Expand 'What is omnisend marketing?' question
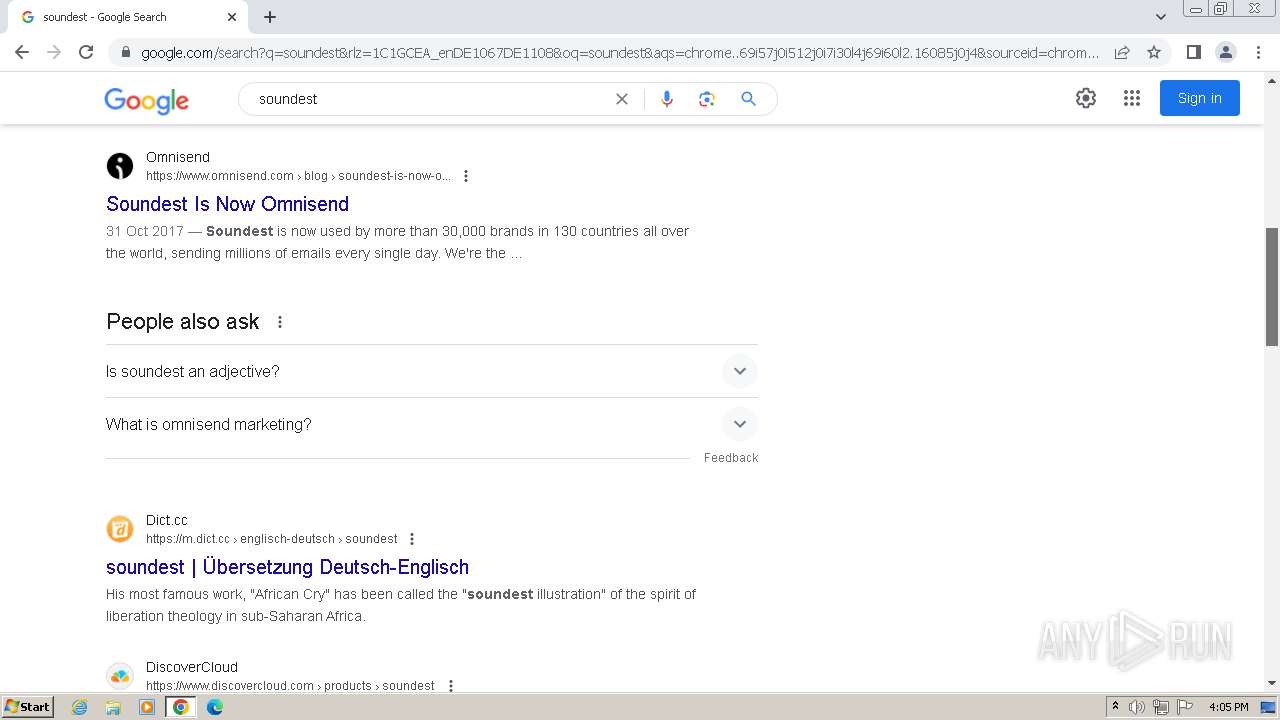 pos(432,424)
